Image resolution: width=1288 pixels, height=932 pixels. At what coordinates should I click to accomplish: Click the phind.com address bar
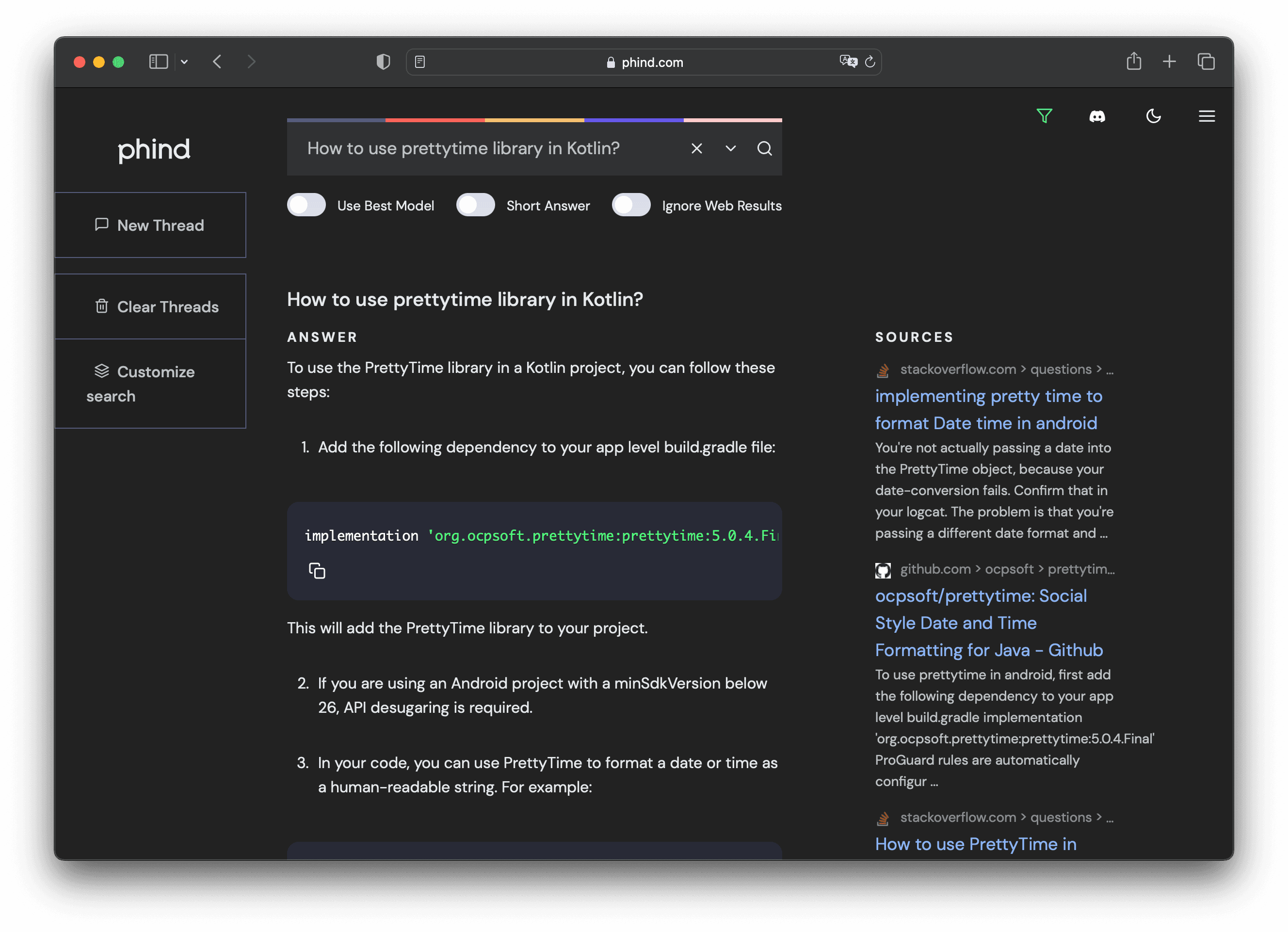(644, 62)
